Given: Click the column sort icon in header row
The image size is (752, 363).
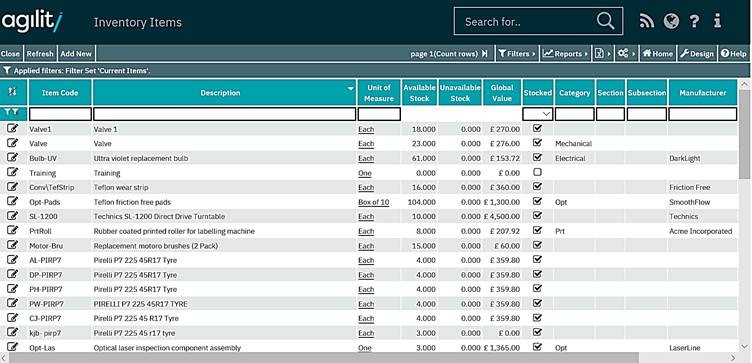Looking at the screenshot, I should (x=13, y=92).
